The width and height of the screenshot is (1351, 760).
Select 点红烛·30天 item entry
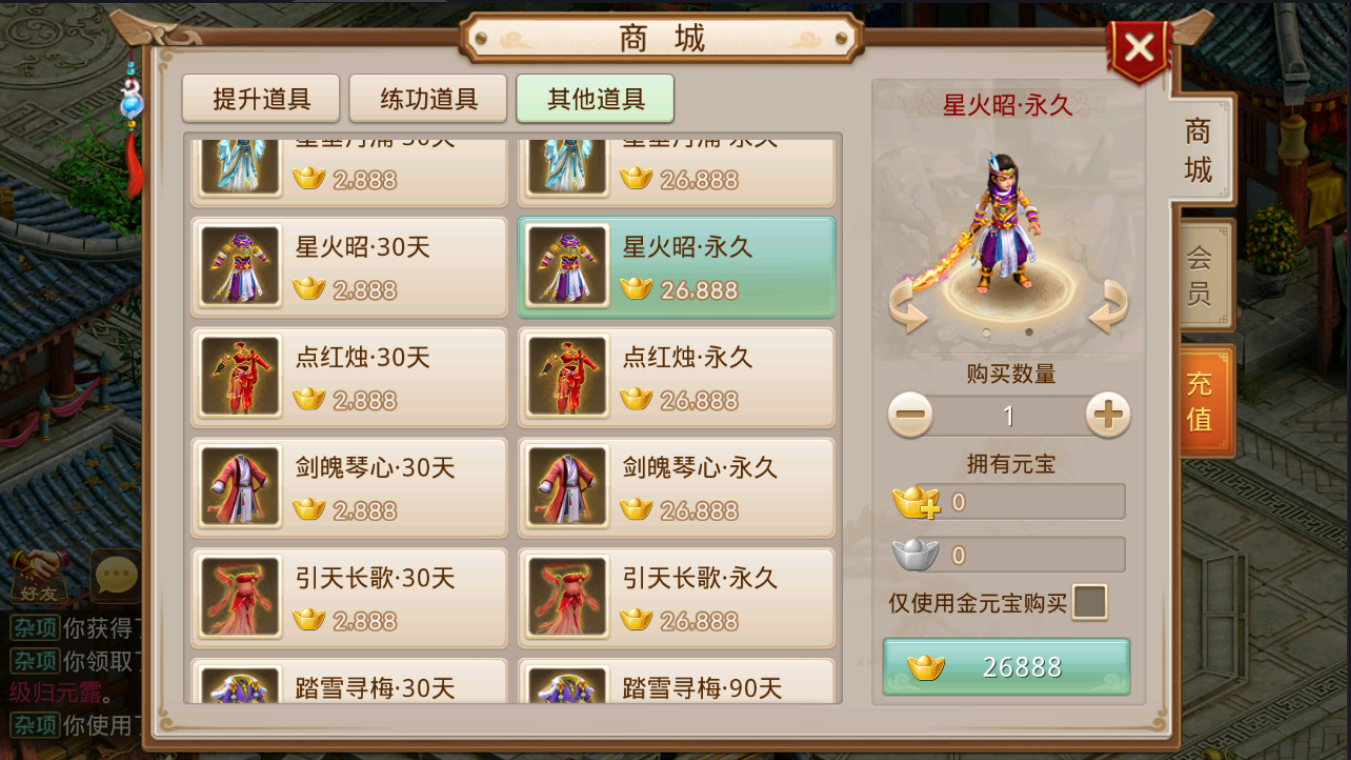point(349,376)
